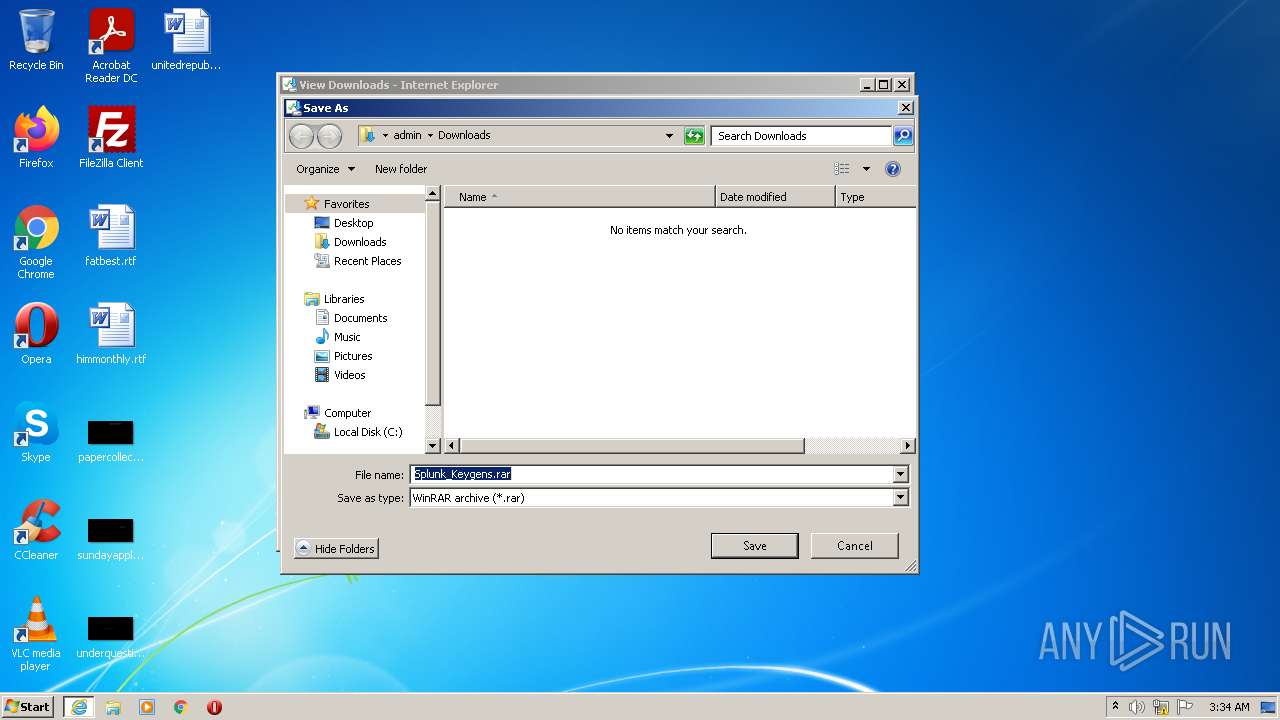The image size is (1280, 720).
Task: Launch Google Chrome from the desktop
Action: (x=36, y=242)
